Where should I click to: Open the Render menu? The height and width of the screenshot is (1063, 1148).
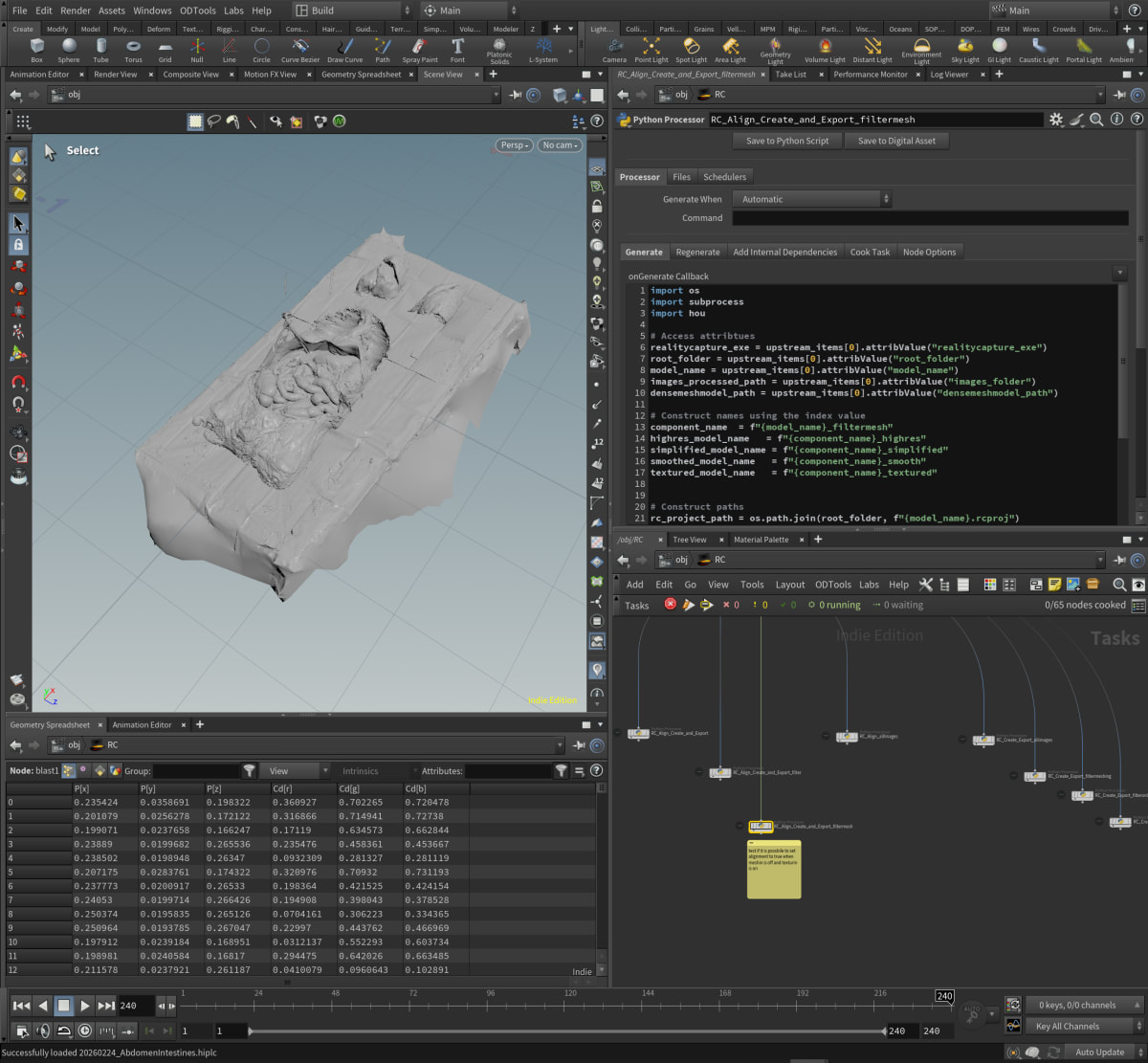[76, 11]
